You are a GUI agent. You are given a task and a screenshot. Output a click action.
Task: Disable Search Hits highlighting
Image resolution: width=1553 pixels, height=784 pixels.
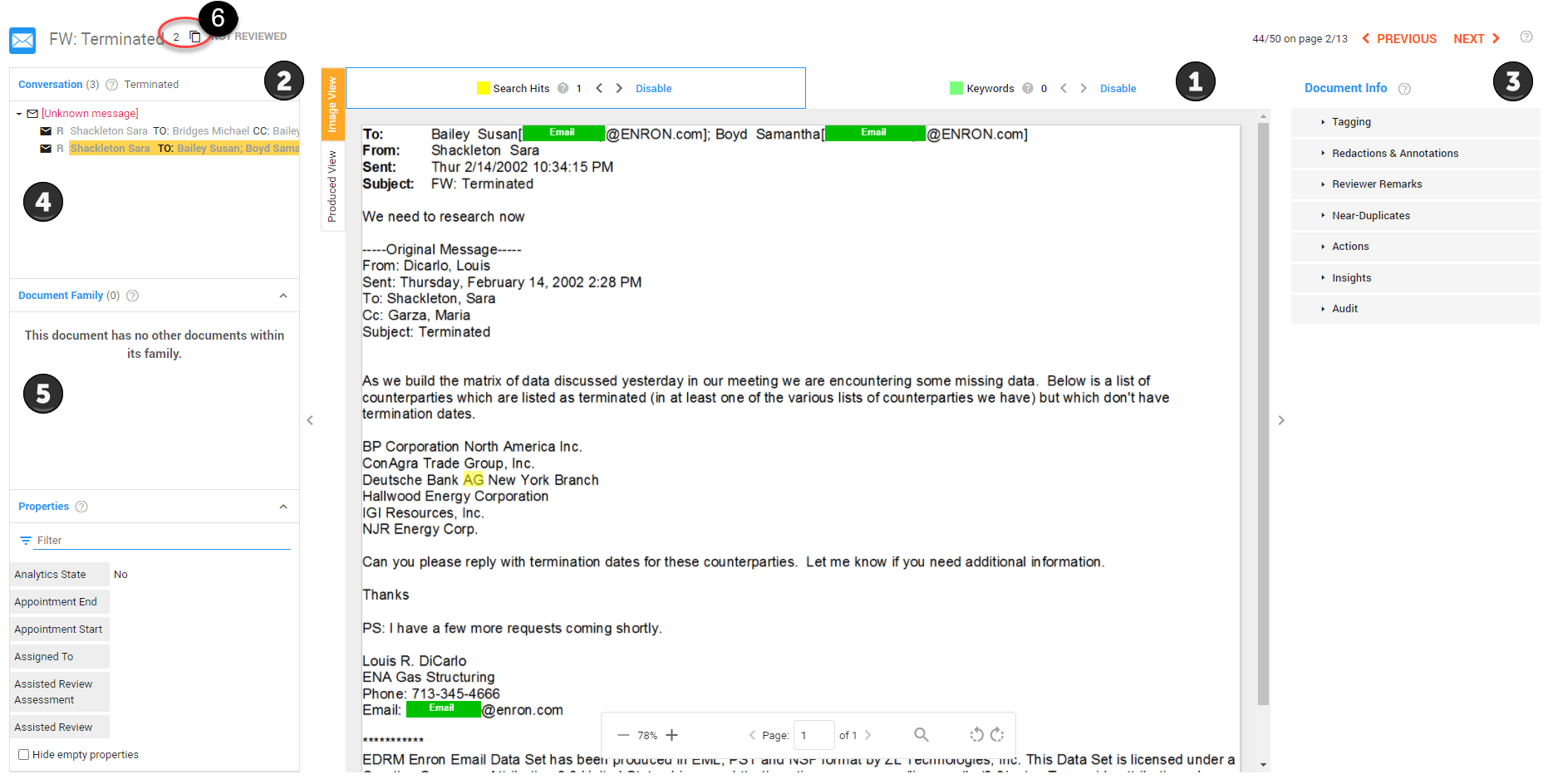click(x=653, y=89)
